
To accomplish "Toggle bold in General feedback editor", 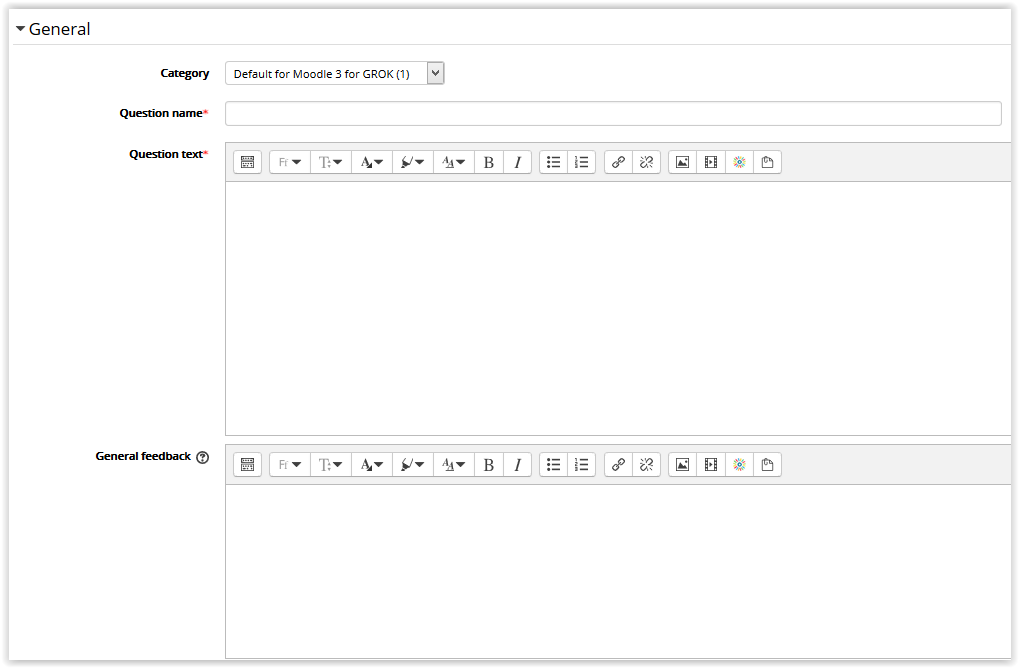I will (489, 465).
